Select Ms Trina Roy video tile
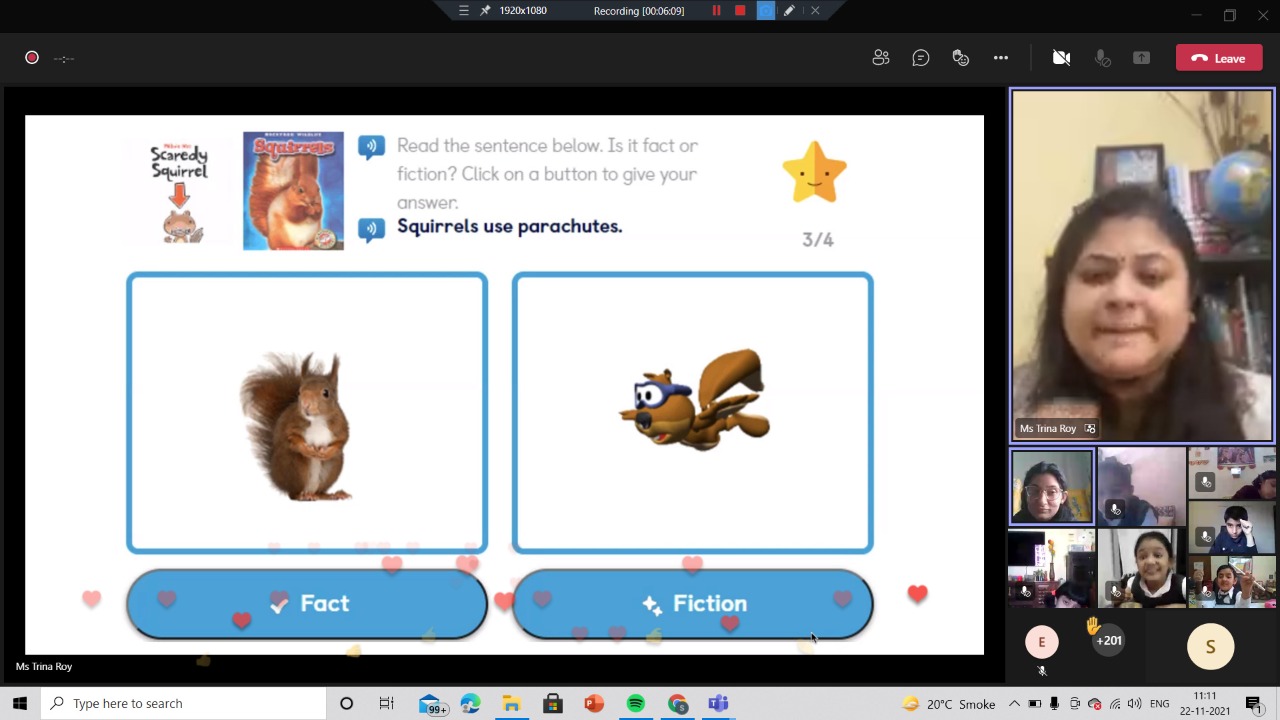The width and height of the screenshot is (1280, 720). click(1142, 265)
